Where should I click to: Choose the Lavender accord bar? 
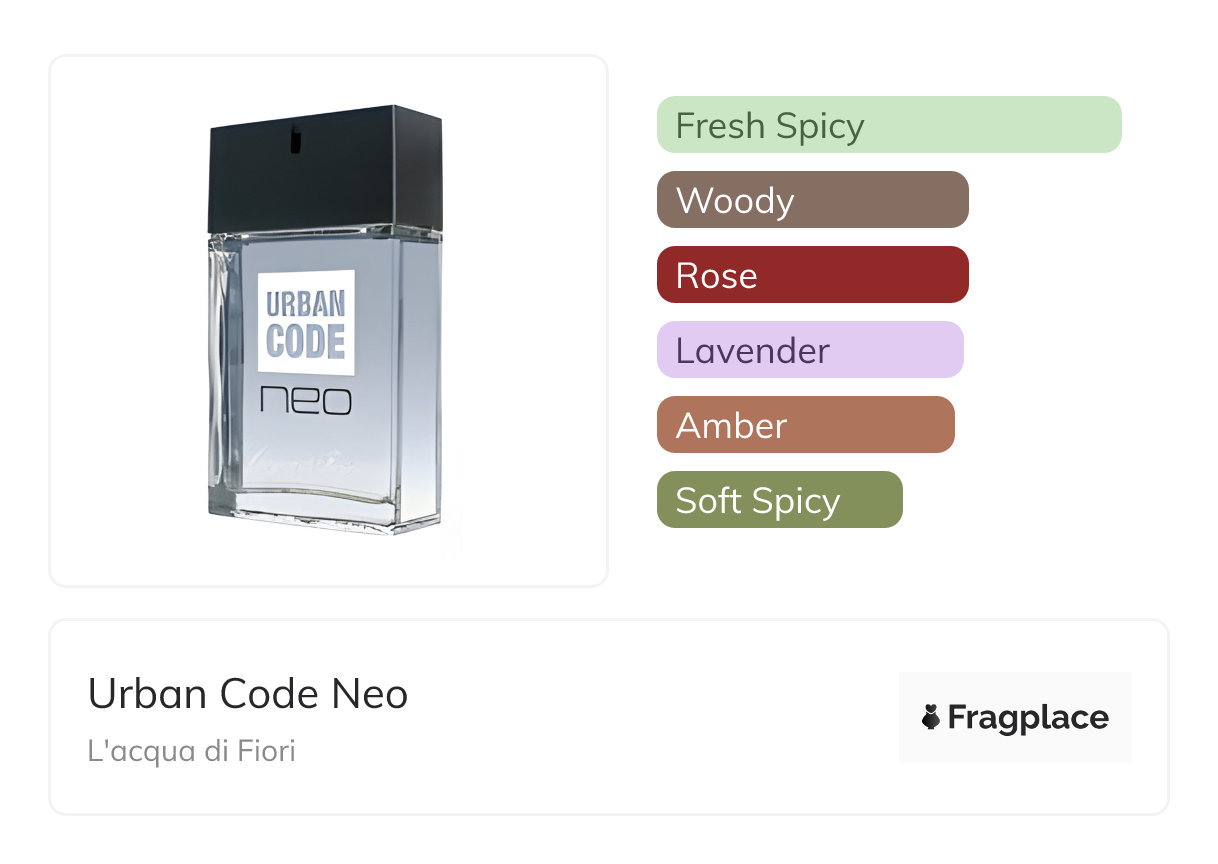click(x=809, y=350)
